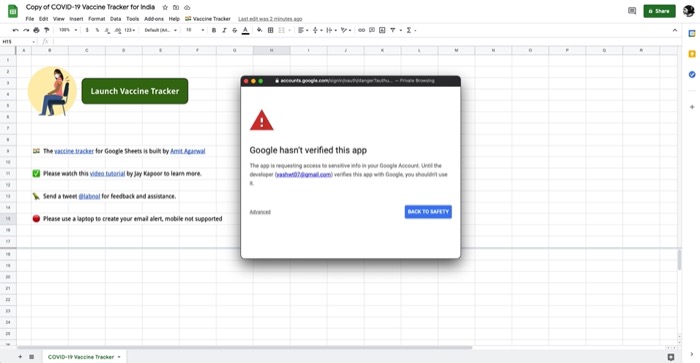Open Calendar in side panel
Screen dimensions: 700x363
[692, 34]
